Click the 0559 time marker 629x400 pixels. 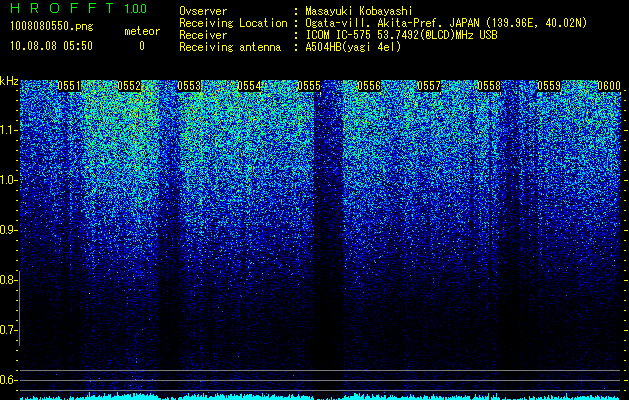point(549,86)
